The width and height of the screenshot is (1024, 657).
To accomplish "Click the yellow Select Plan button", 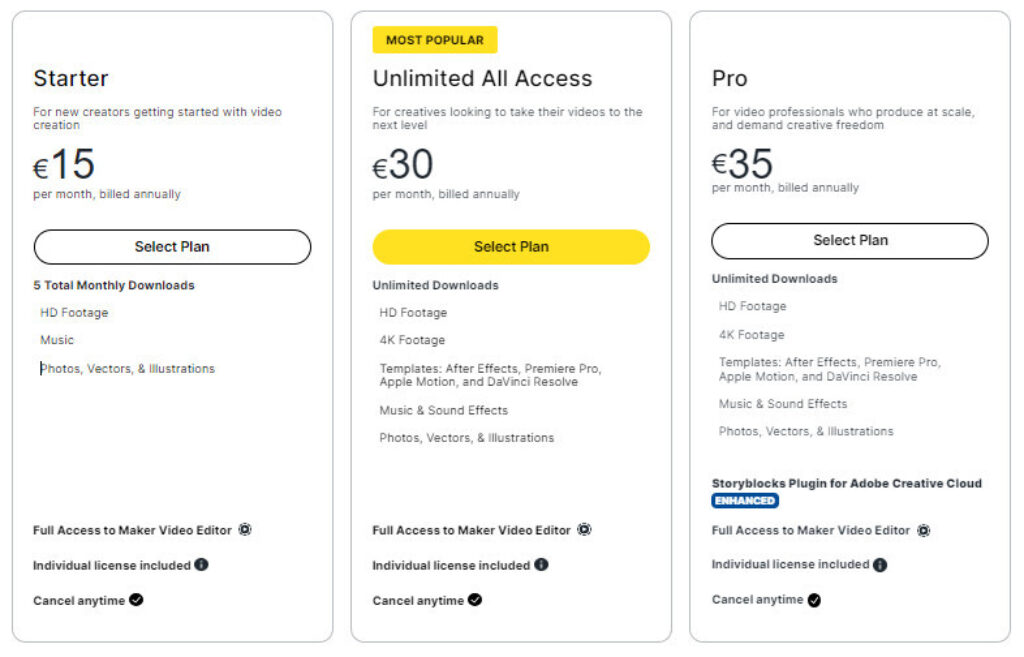I will [x=511, y=246].
